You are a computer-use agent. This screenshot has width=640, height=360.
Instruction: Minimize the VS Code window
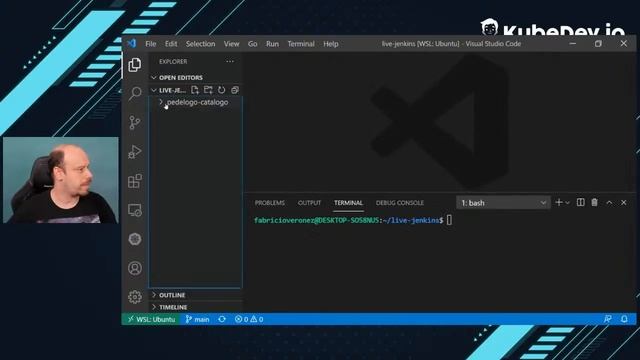coord(573,43)
